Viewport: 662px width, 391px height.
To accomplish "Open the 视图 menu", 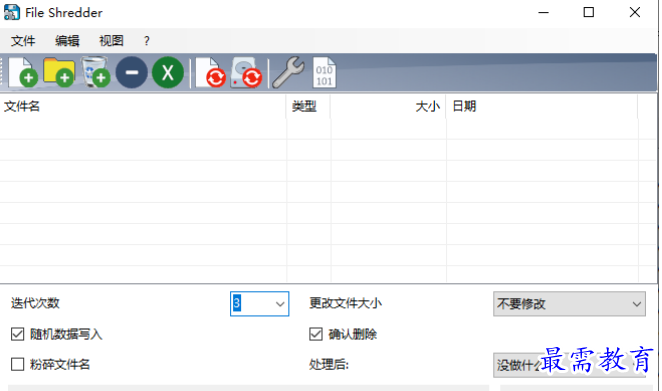I will pyautogui.click(x=111, y=41).
